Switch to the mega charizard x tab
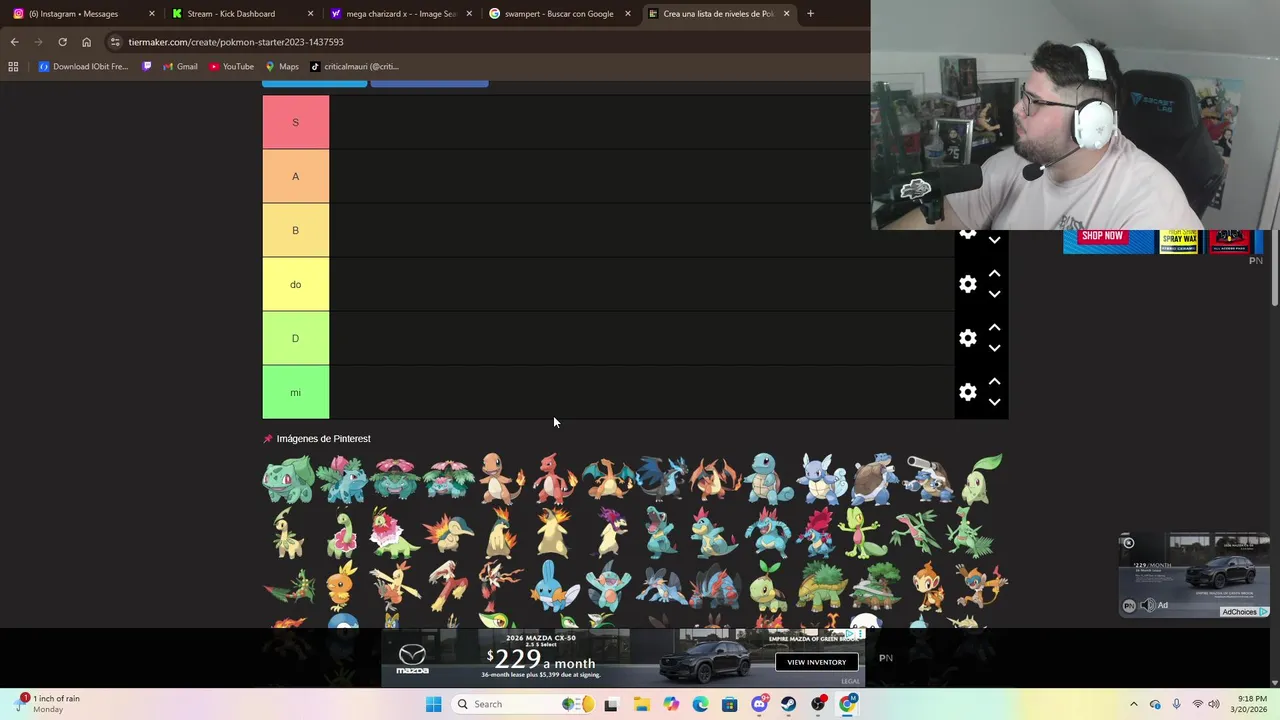 (400, 14)
